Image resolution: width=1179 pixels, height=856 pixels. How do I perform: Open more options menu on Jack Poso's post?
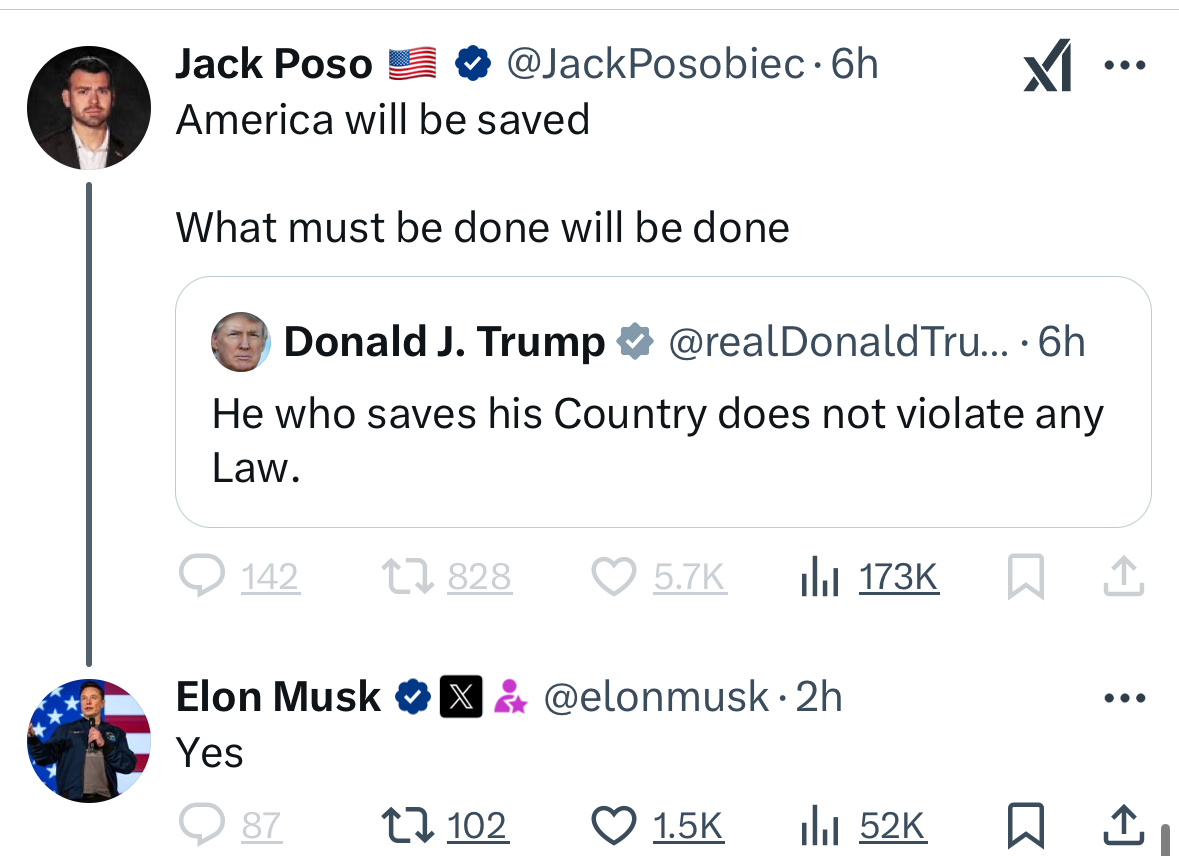point(1124,66)
